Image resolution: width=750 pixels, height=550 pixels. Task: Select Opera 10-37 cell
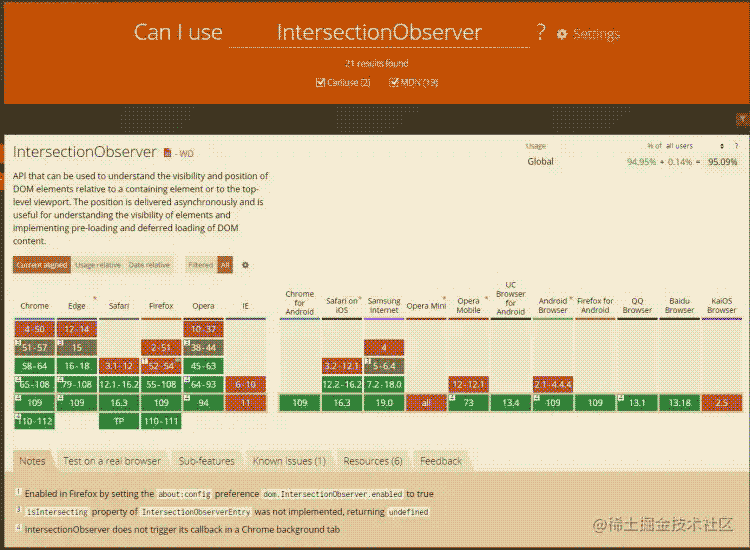point(203,329)
